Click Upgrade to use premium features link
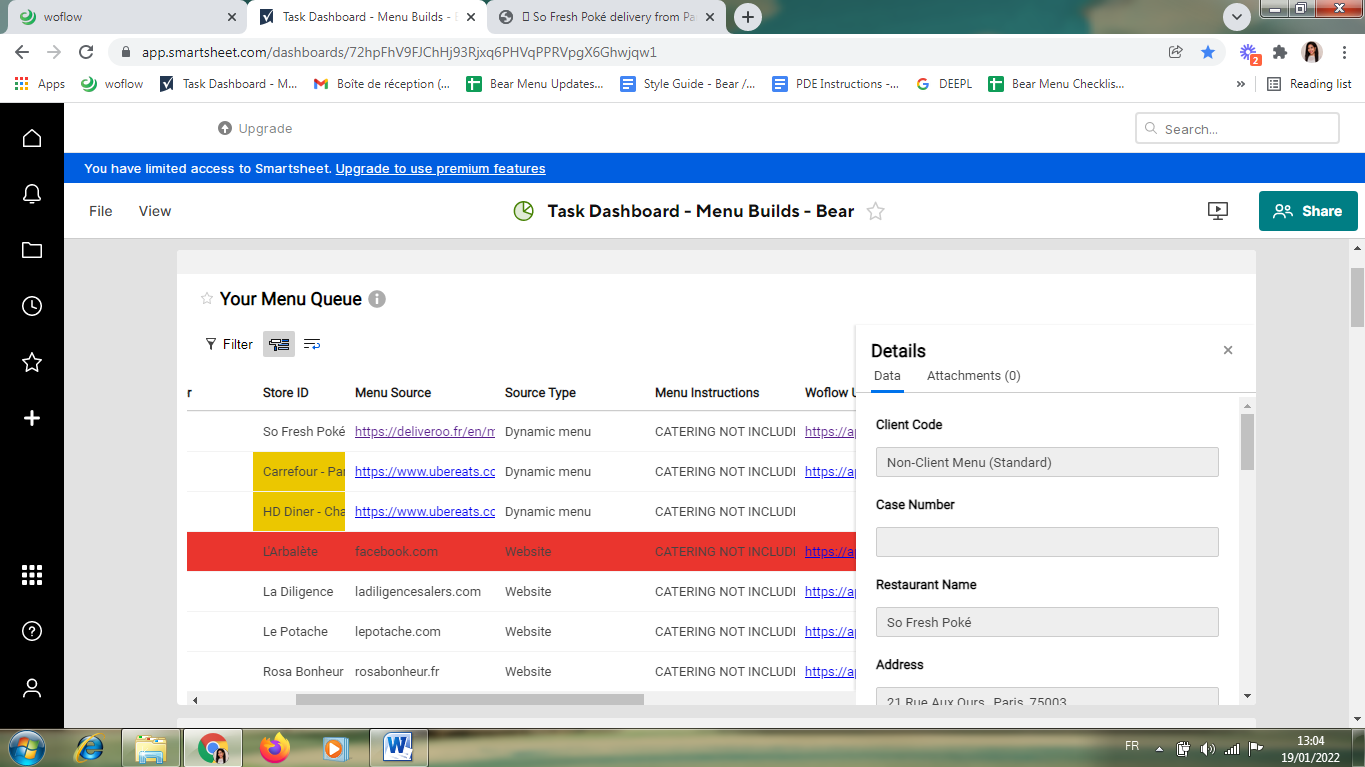1365x767 pixels. coord(440,168)
